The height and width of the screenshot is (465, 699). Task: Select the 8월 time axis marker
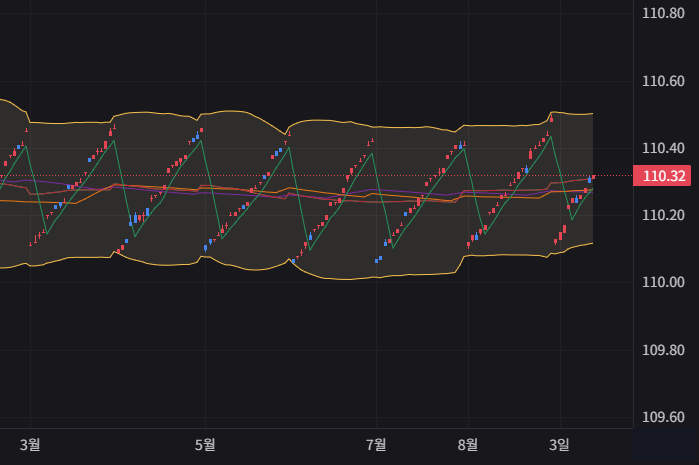click(467, 445)
